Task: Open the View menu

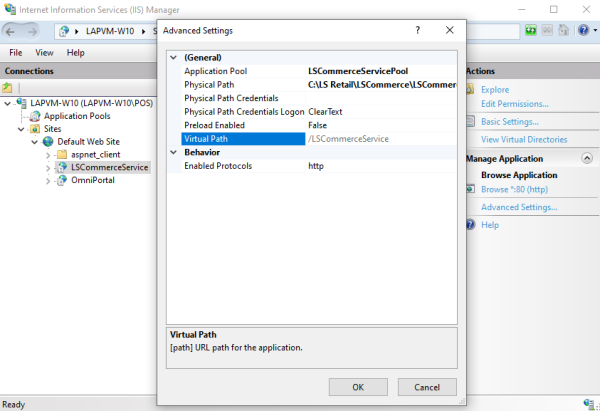Action: point(44,52)
